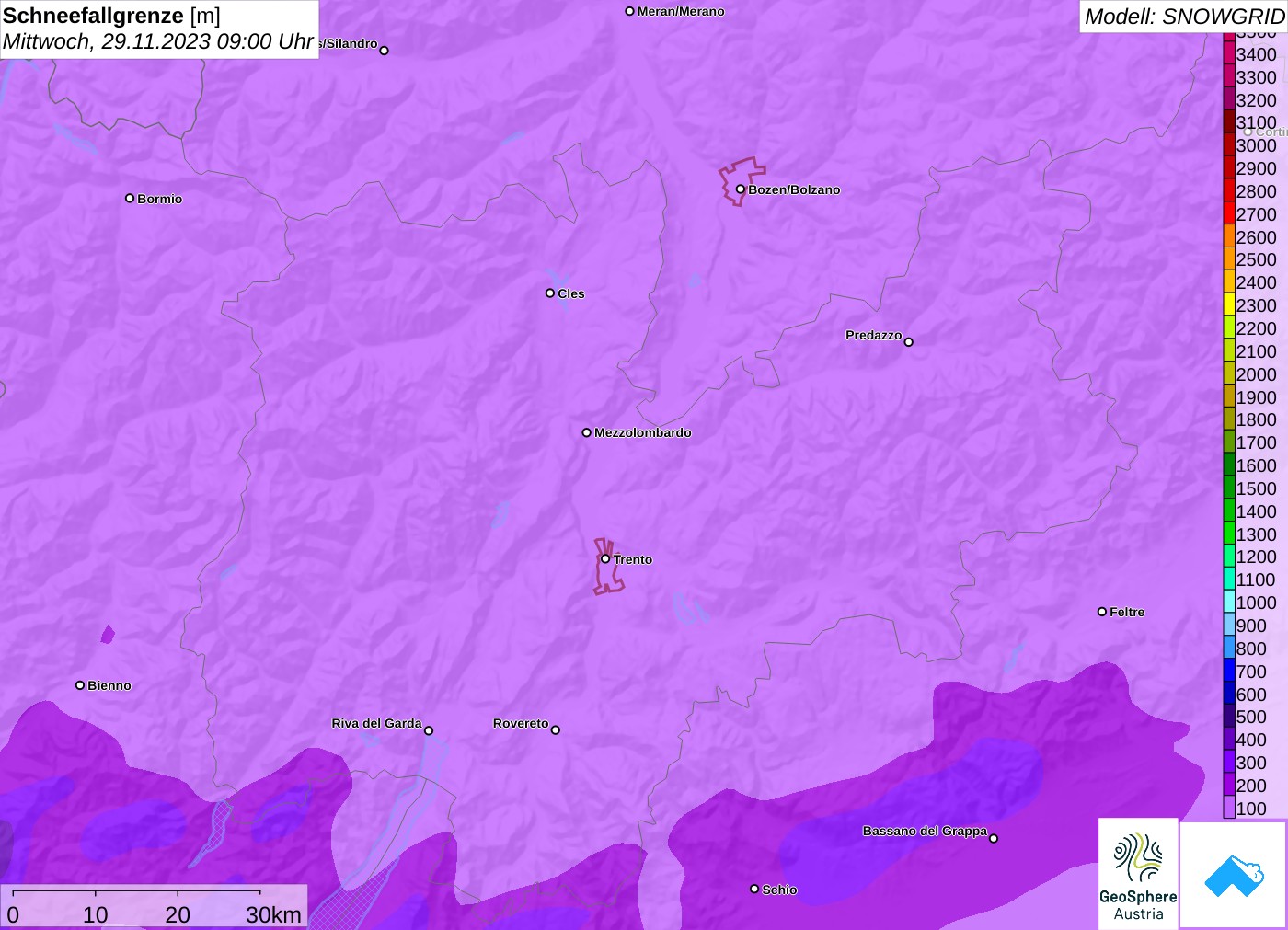Click the Riva del Garda marker
Screen dimensions: 1288x930
(429, 730)
